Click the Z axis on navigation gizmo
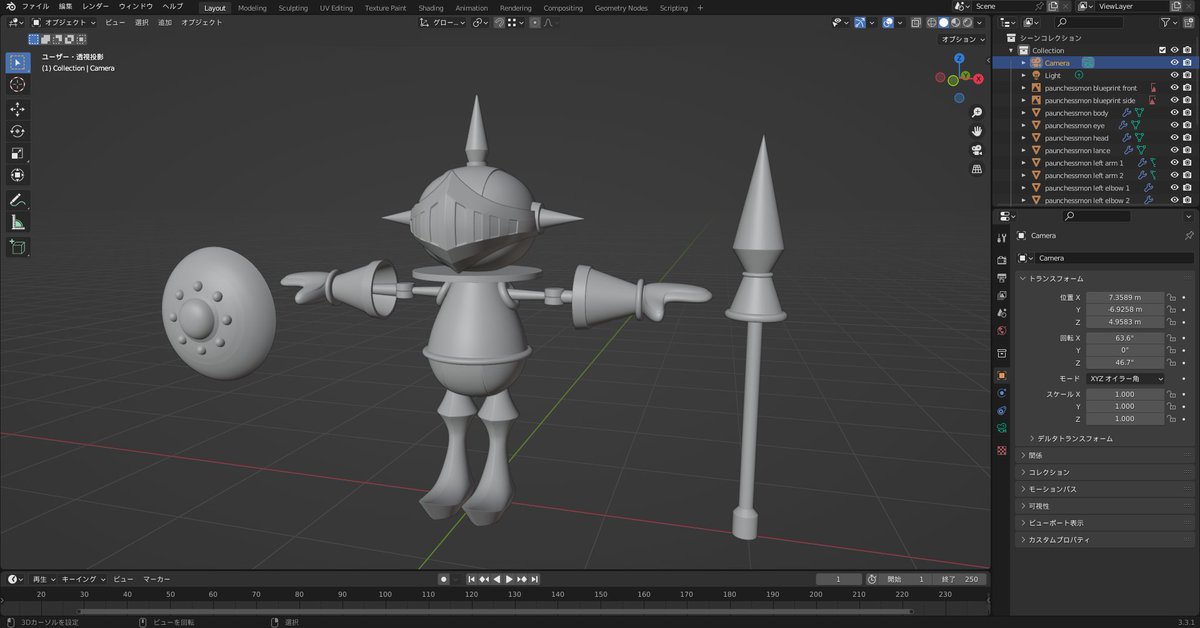 (x=959, y=58)
